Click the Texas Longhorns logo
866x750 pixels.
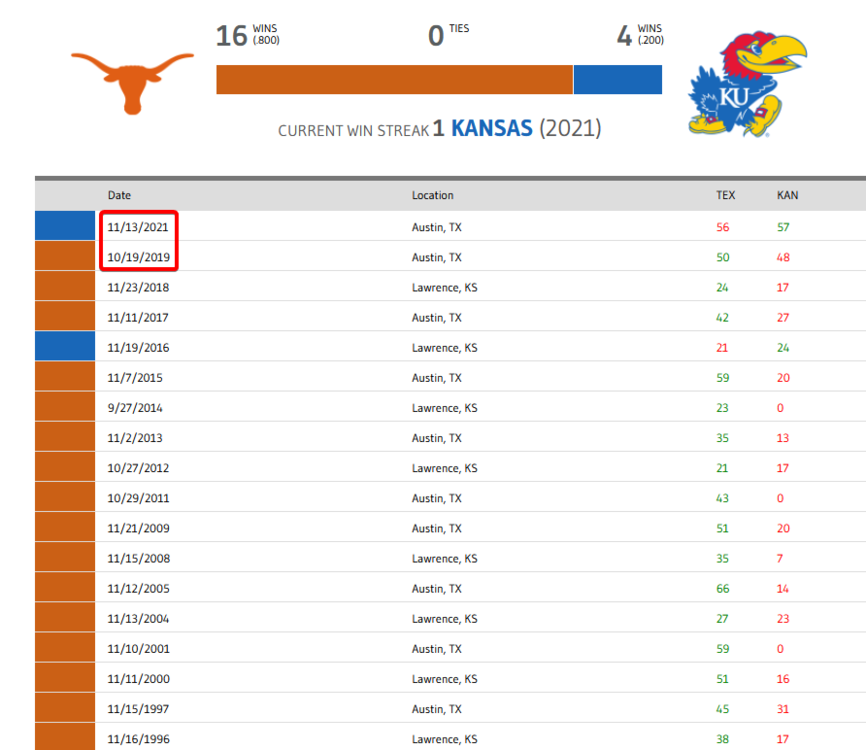tap(132, 80)
